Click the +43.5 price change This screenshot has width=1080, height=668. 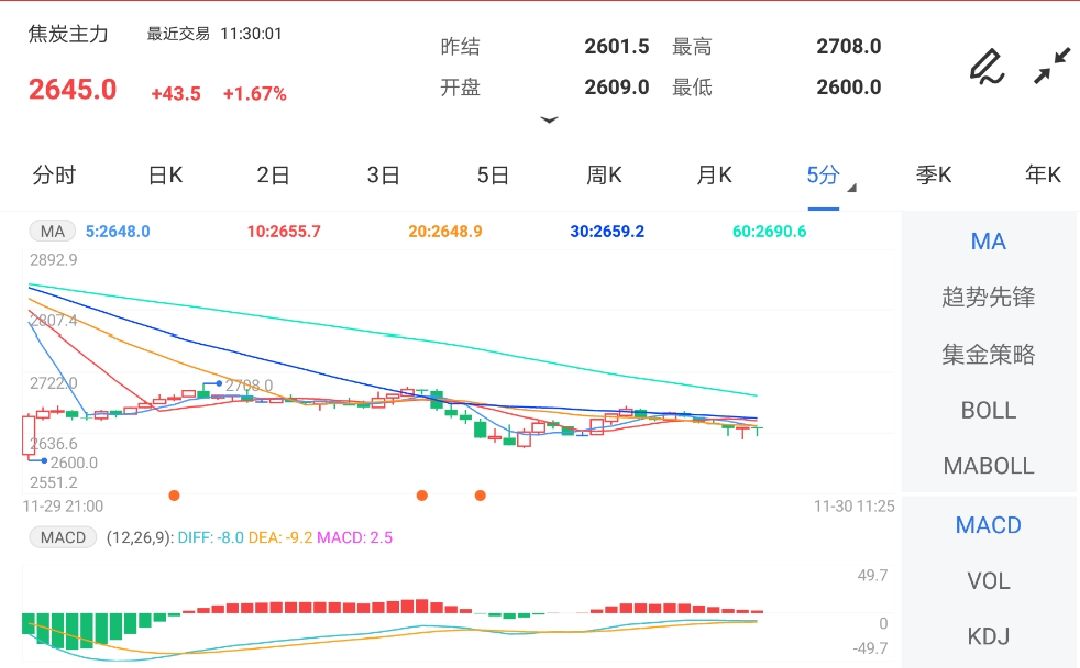point(176,94)
